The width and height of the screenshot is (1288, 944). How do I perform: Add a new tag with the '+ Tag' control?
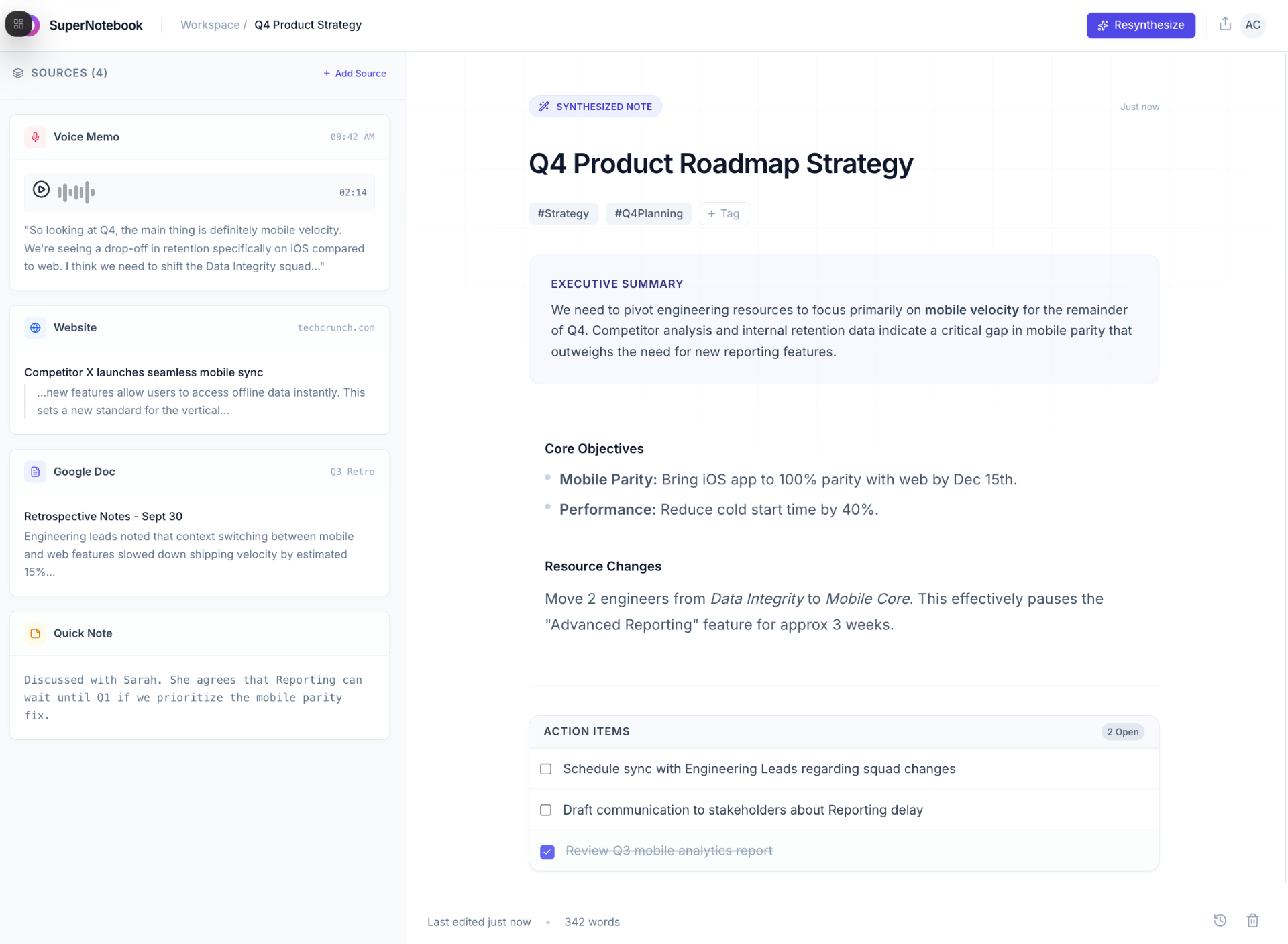pyautogui.click(x=724, y=213)
